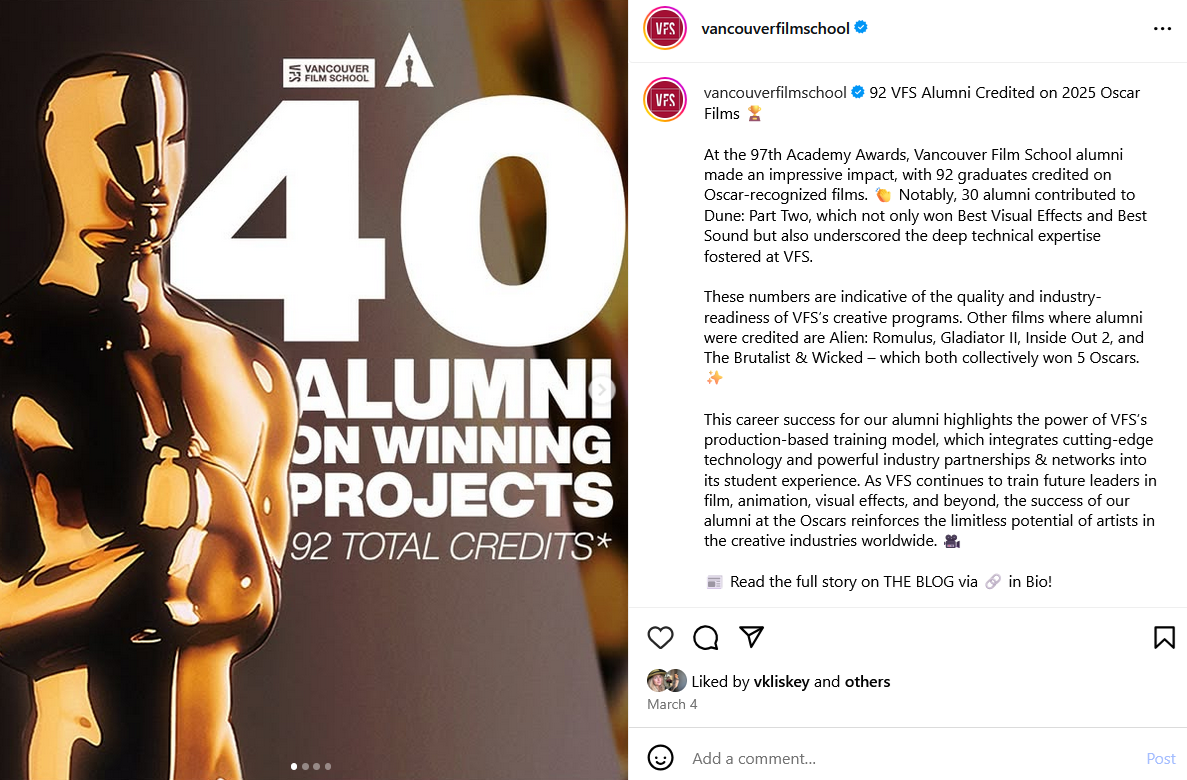Click the liker avatars beside Liked by
The width and height of the screenshot is (1187, 780).
(667, 681)
